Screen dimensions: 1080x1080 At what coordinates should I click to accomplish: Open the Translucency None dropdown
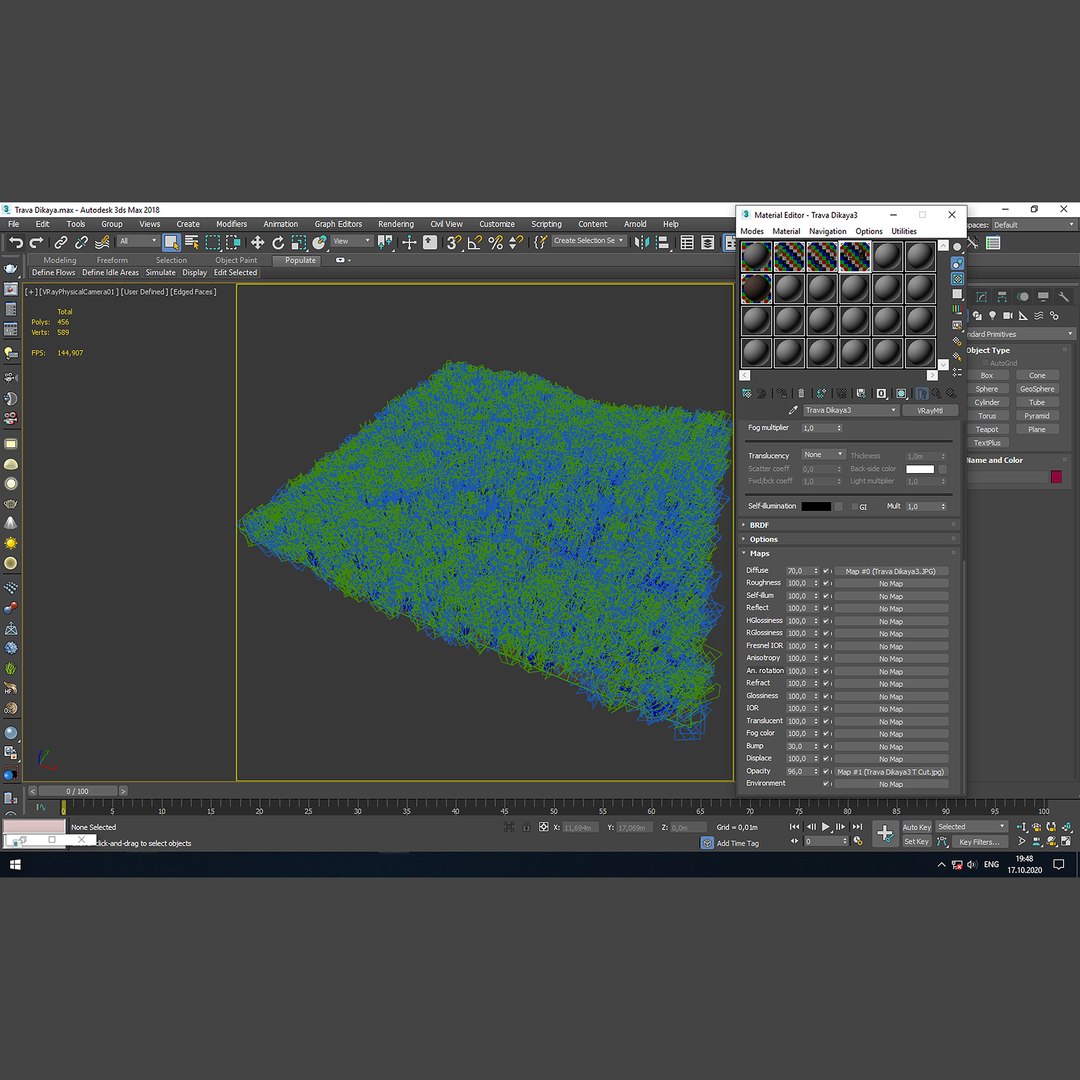[823, 455]
